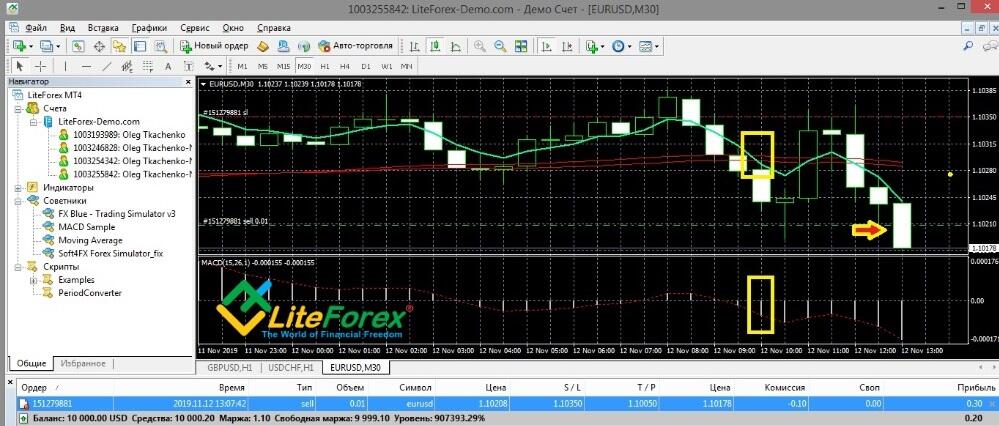Zoom out on the chart
The width and height of the screenshot is (999, 426).
point(500,46)
